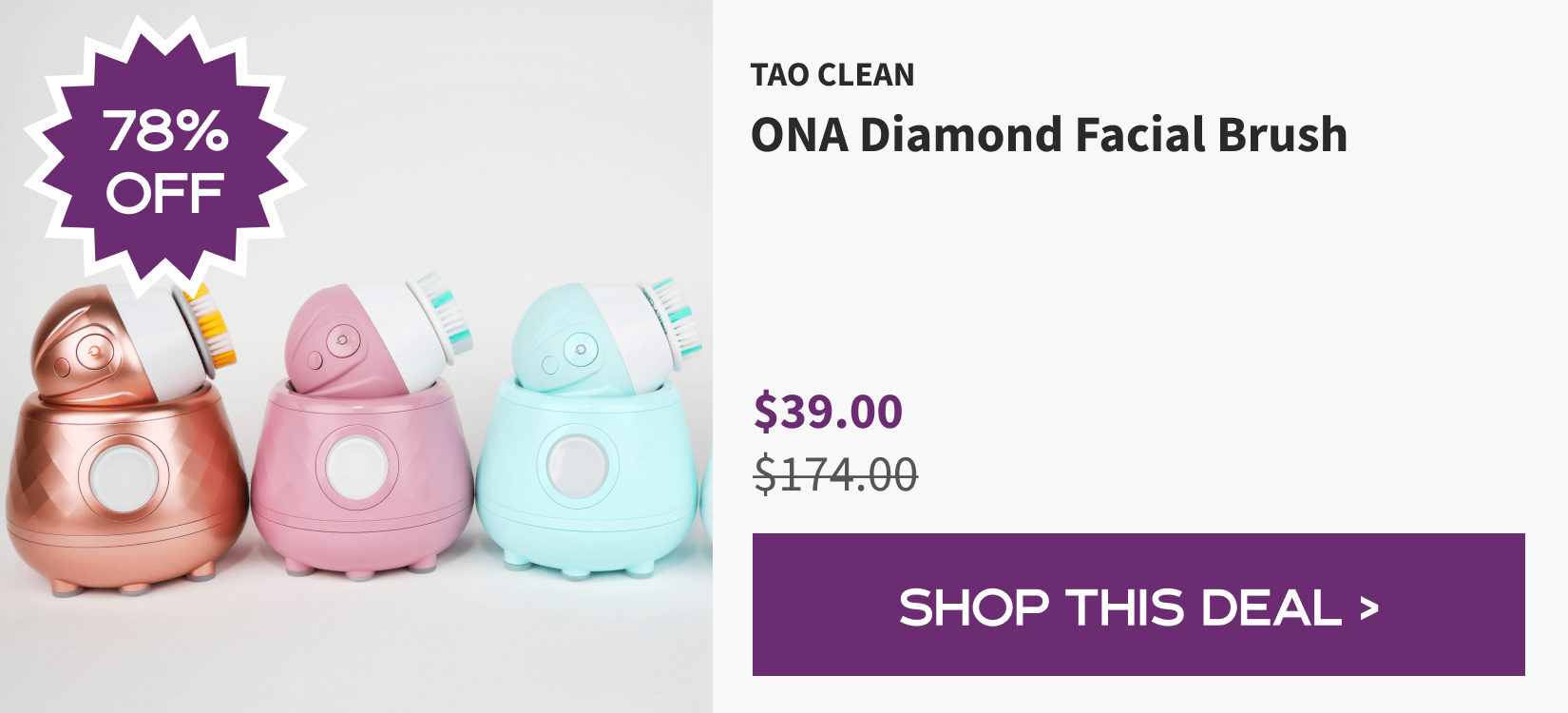Click the aqua blue facial brush base

(586, 475)
